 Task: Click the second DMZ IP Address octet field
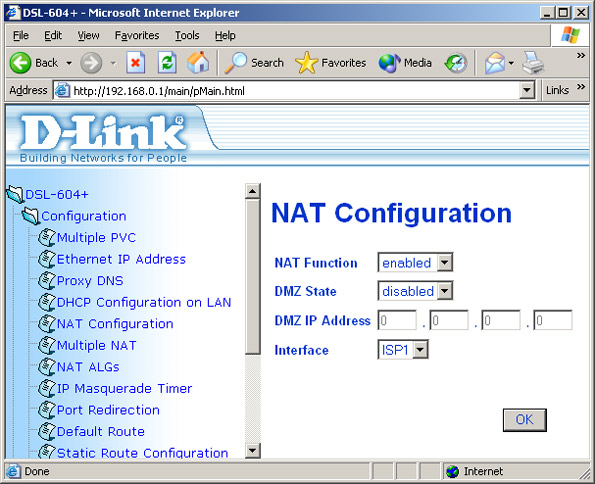449,320
